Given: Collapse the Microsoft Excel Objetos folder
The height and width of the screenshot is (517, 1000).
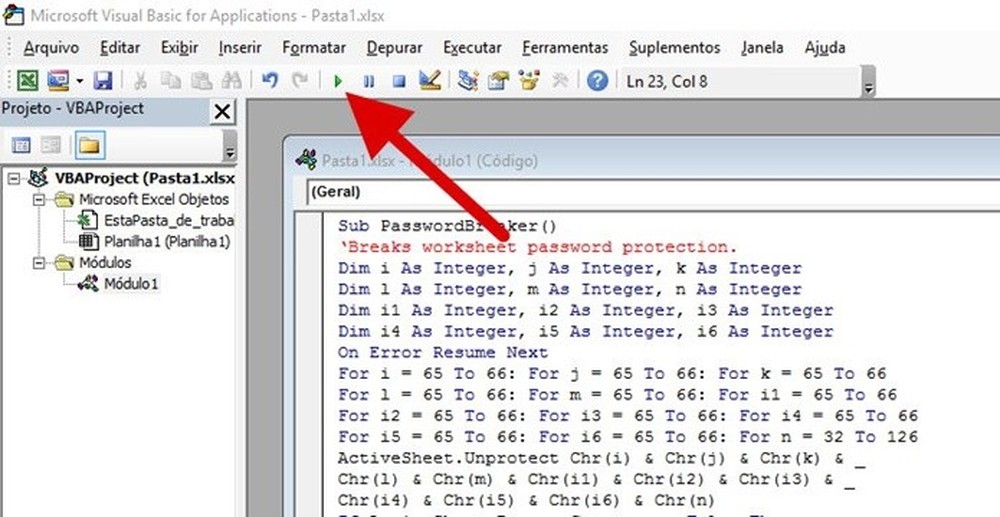Looking at the screenshot, I should [40, 200].
